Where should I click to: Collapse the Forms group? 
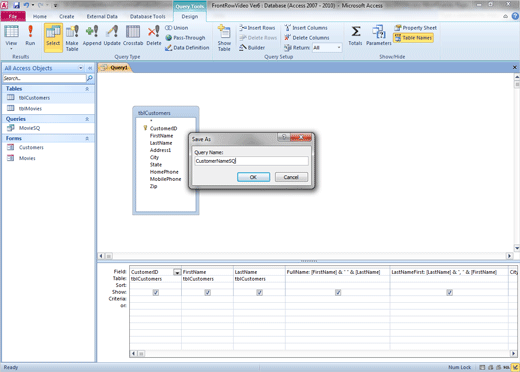87,138
